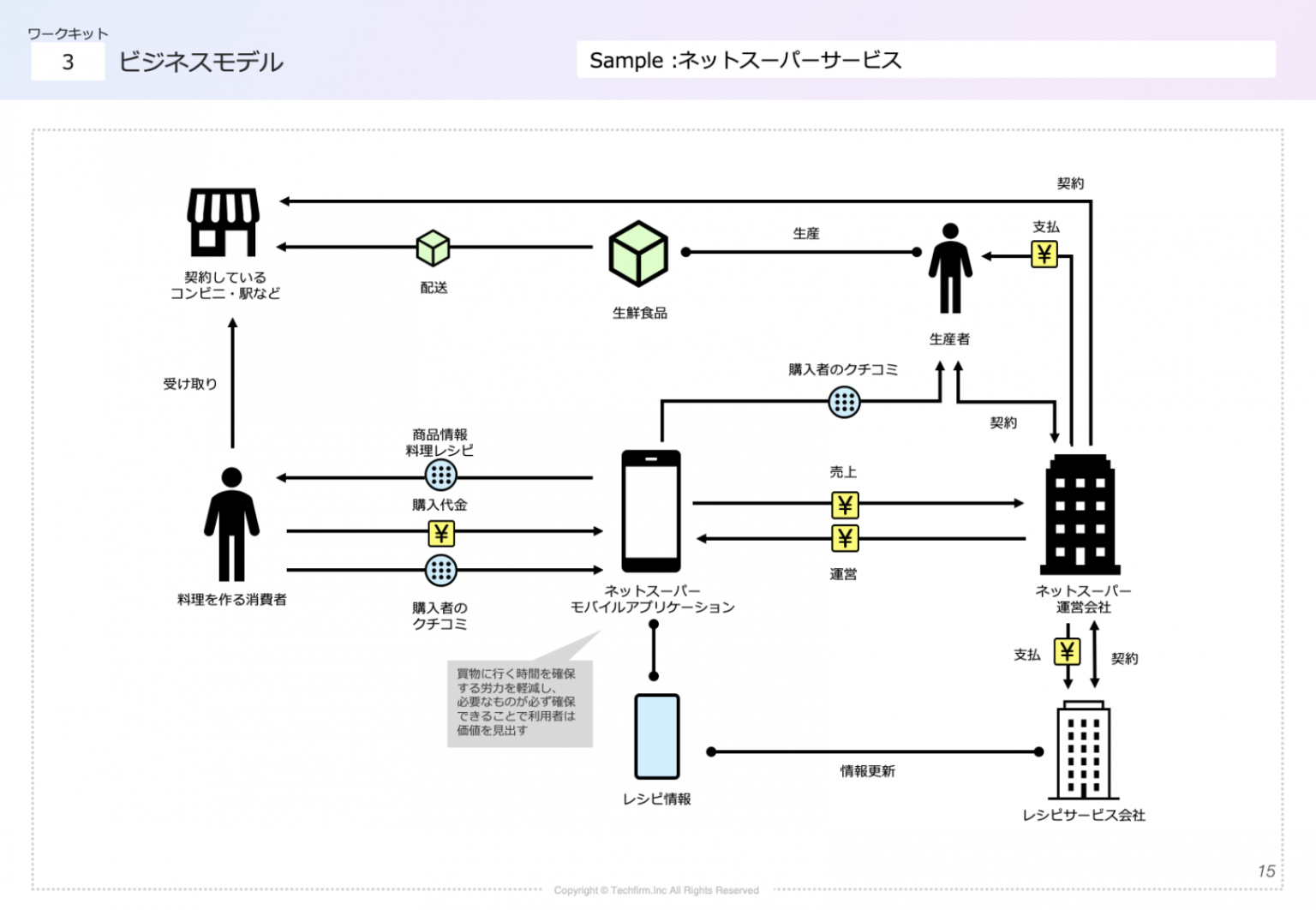Click the ¥ symbol labeled 売上
This screenshot has width=1316, height=910.
point(844,506)
